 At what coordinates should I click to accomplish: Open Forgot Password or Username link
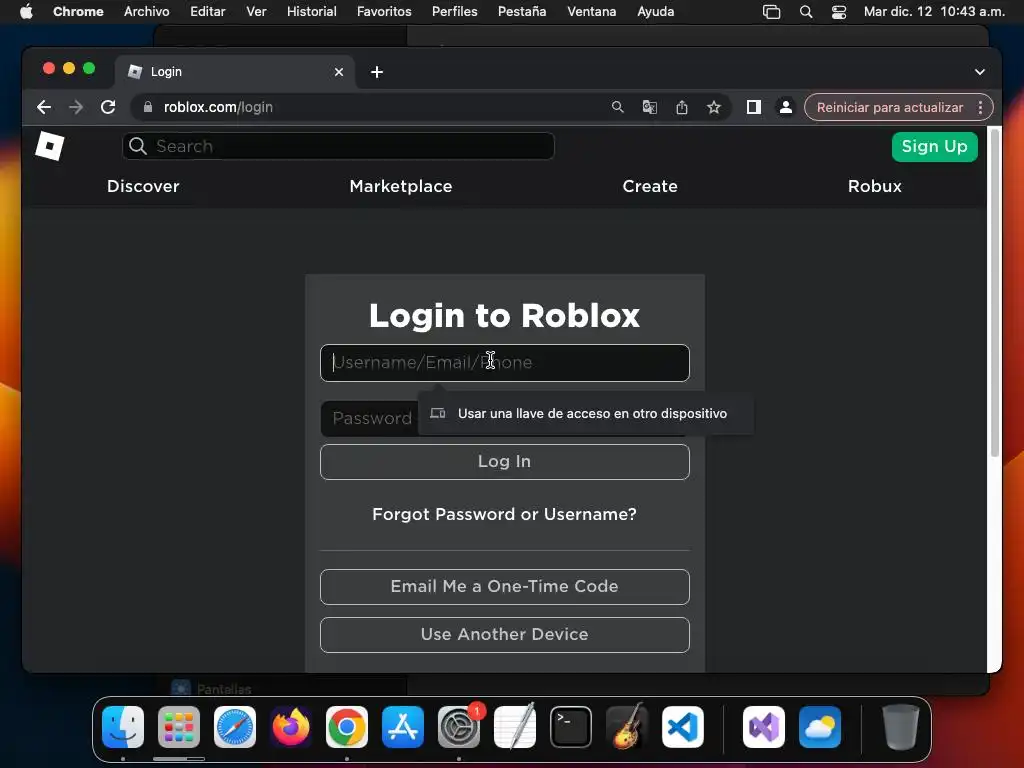(x=504, y=515)
